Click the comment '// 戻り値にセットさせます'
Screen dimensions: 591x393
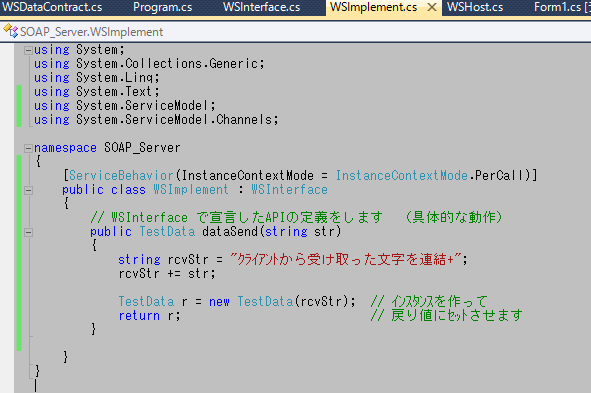[446, 315]
